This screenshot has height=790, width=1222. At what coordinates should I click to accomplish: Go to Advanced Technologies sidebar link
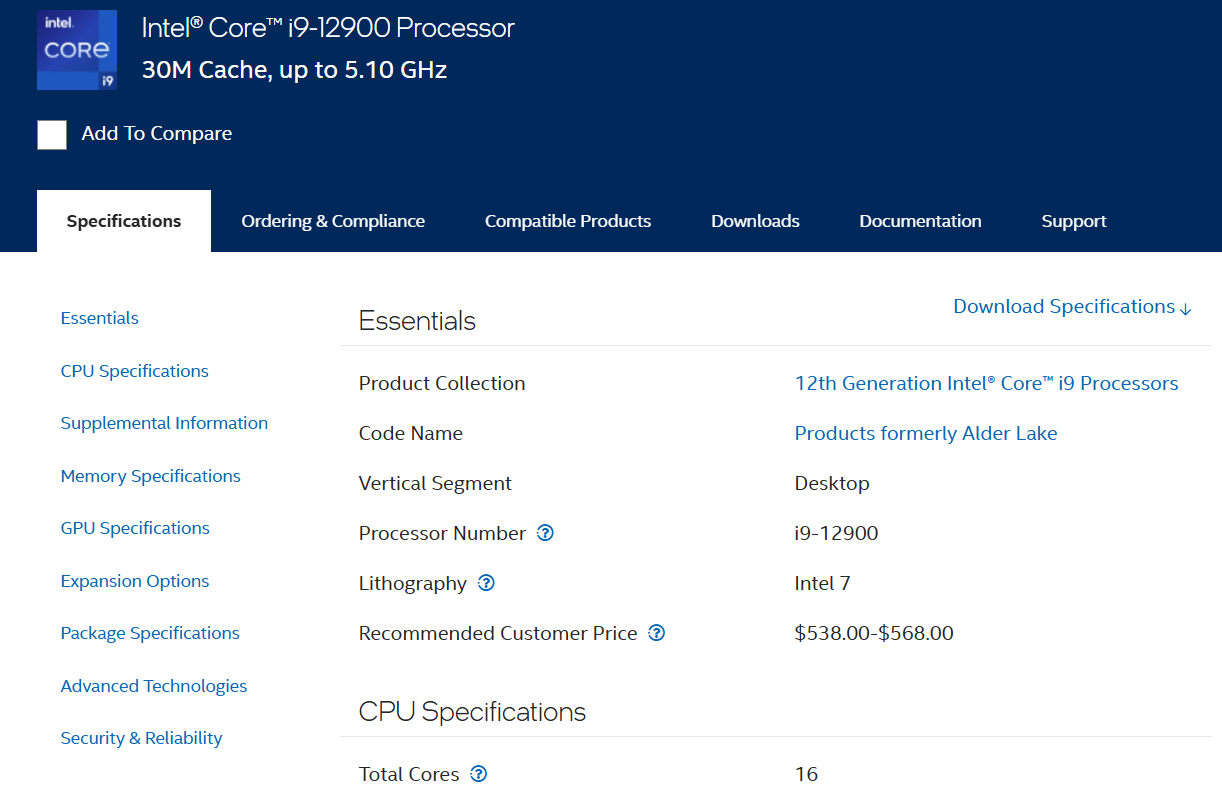(x=154, y=686)
